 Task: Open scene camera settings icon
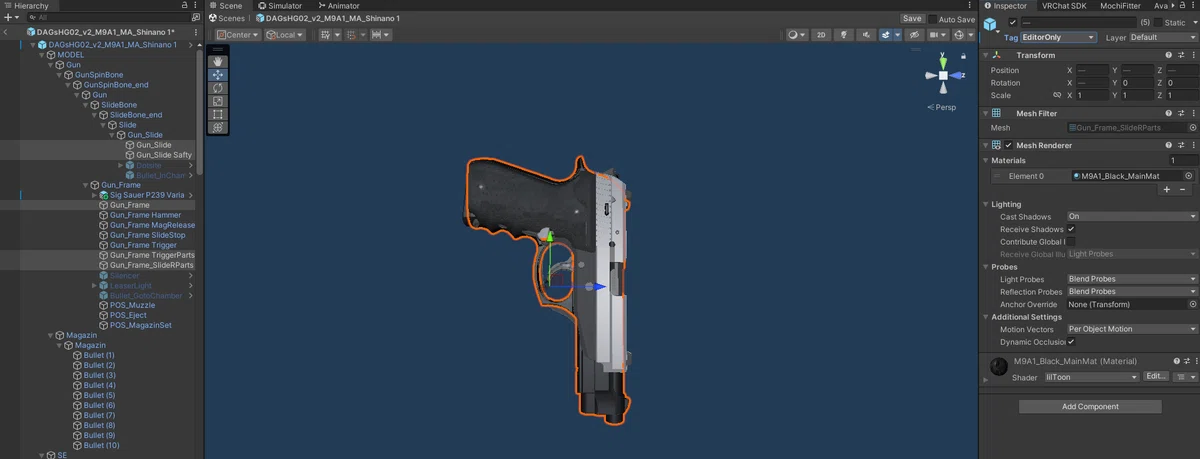(x=934, y=35)
